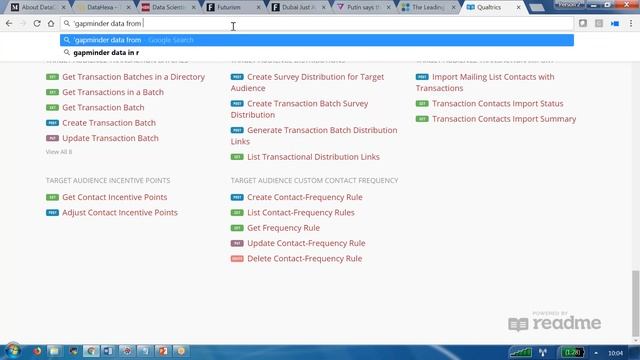
Task: Open the Update Transaction Batch link
Action: [110, 138]
